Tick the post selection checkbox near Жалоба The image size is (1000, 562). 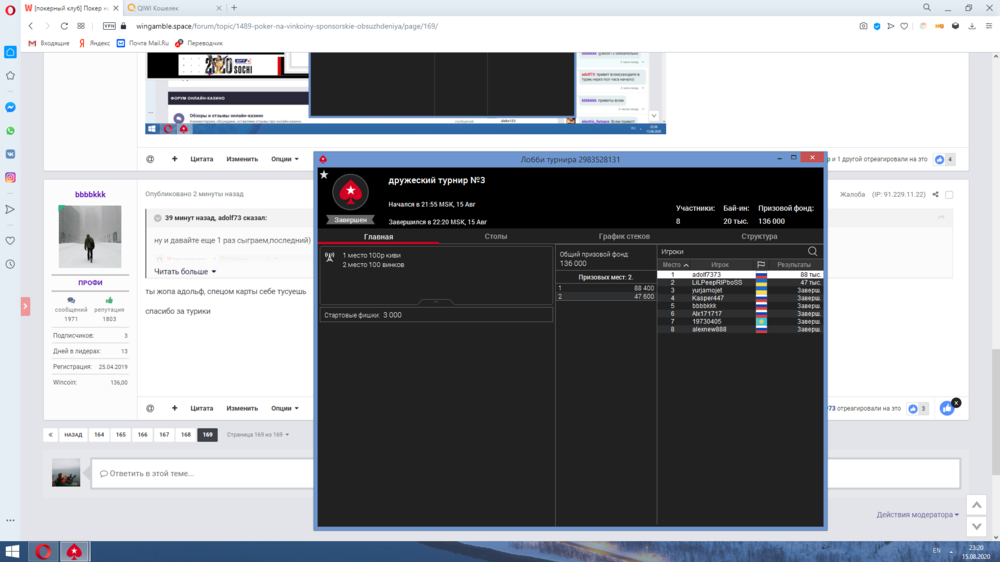[x=949, y=195]
